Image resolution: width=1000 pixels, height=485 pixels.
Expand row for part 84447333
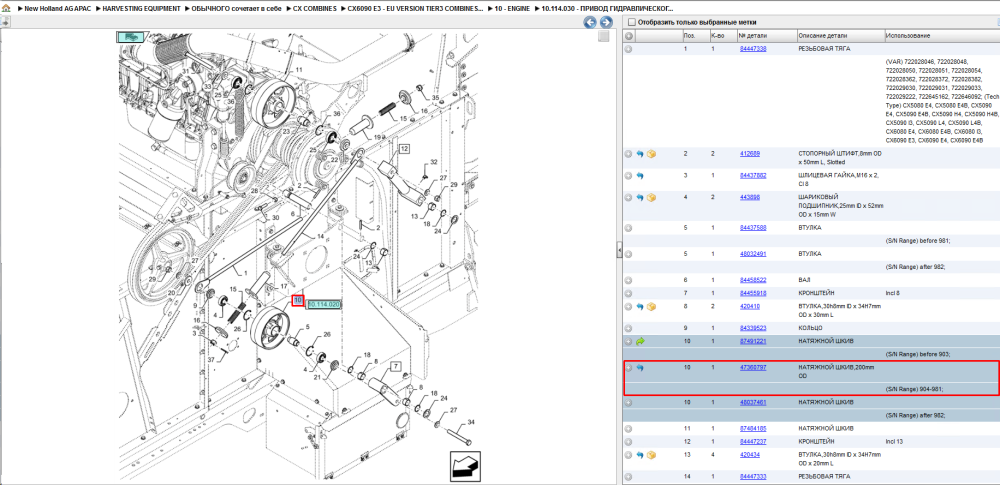628,477
